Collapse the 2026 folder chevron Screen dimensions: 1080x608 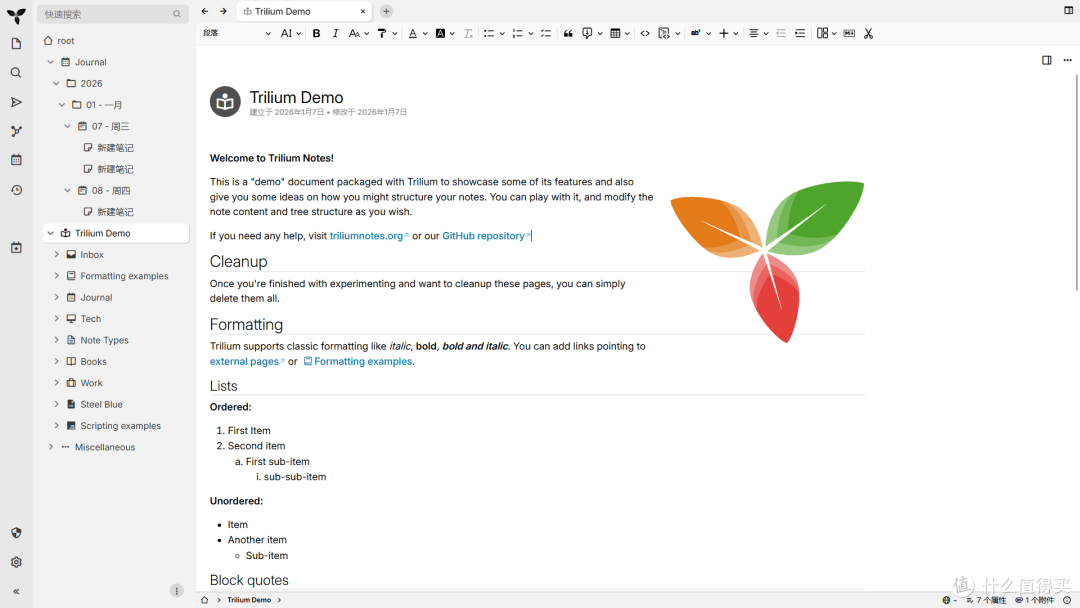click(56, 83)
